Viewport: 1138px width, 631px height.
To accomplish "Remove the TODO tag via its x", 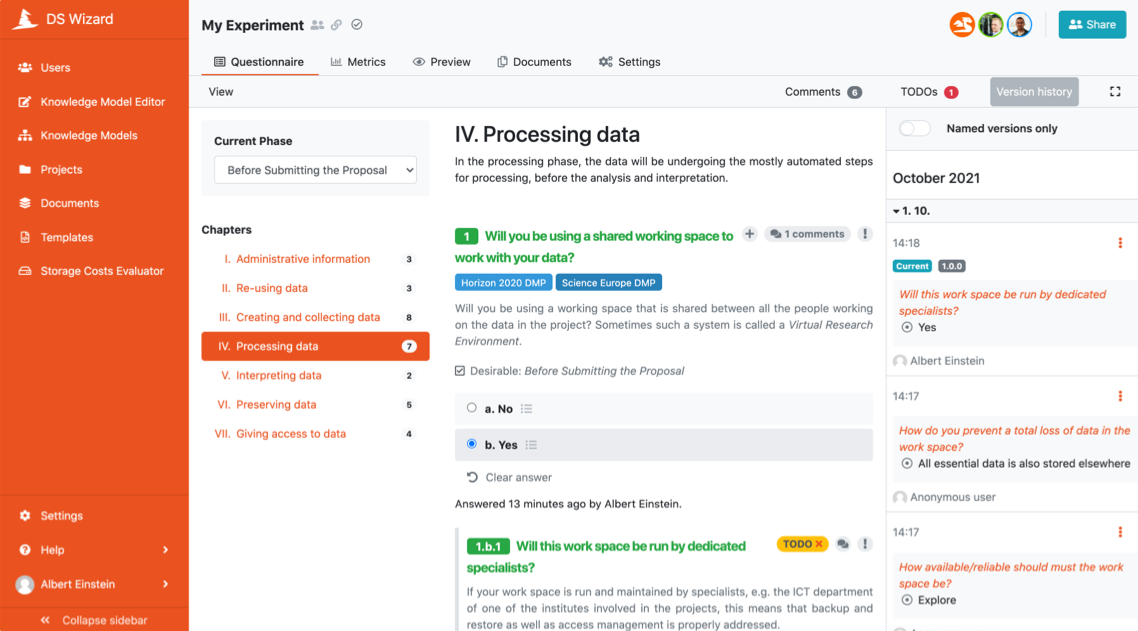I will (x=819, y=544).
